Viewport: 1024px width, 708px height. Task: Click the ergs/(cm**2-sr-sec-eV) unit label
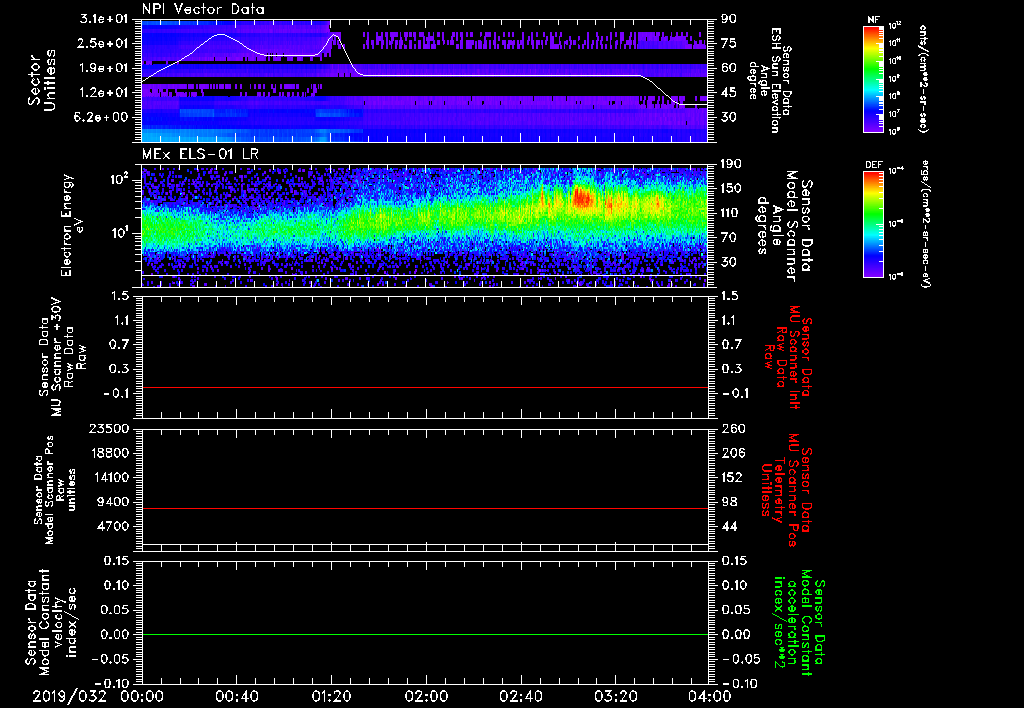[x=925, y=224]
